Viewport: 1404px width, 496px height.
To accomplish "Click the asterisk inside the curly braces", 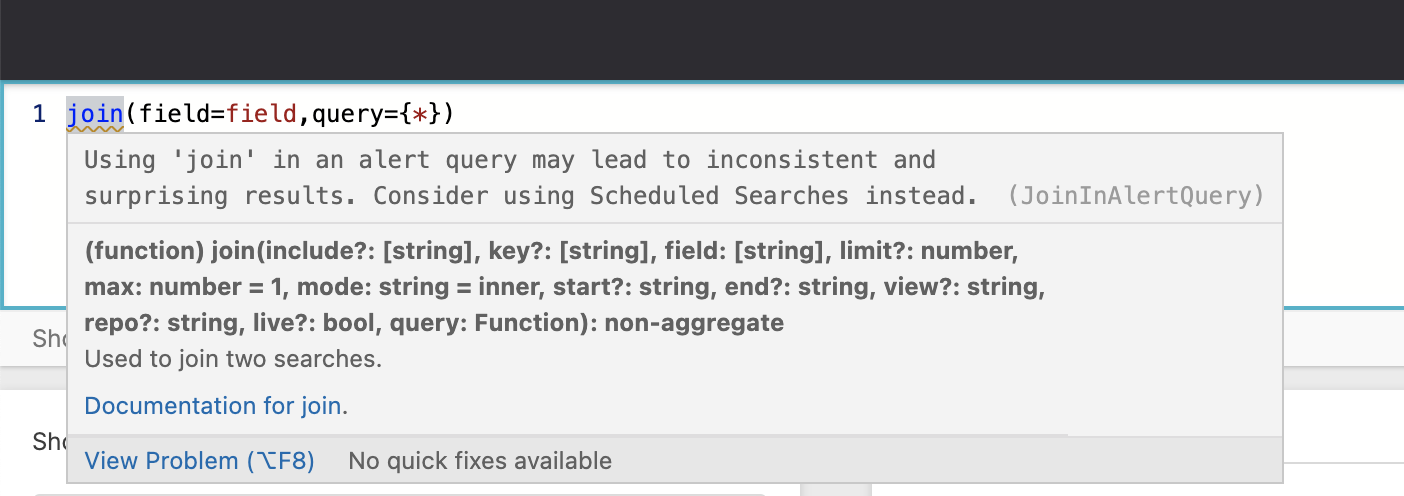I will click(x=423, y=115).
